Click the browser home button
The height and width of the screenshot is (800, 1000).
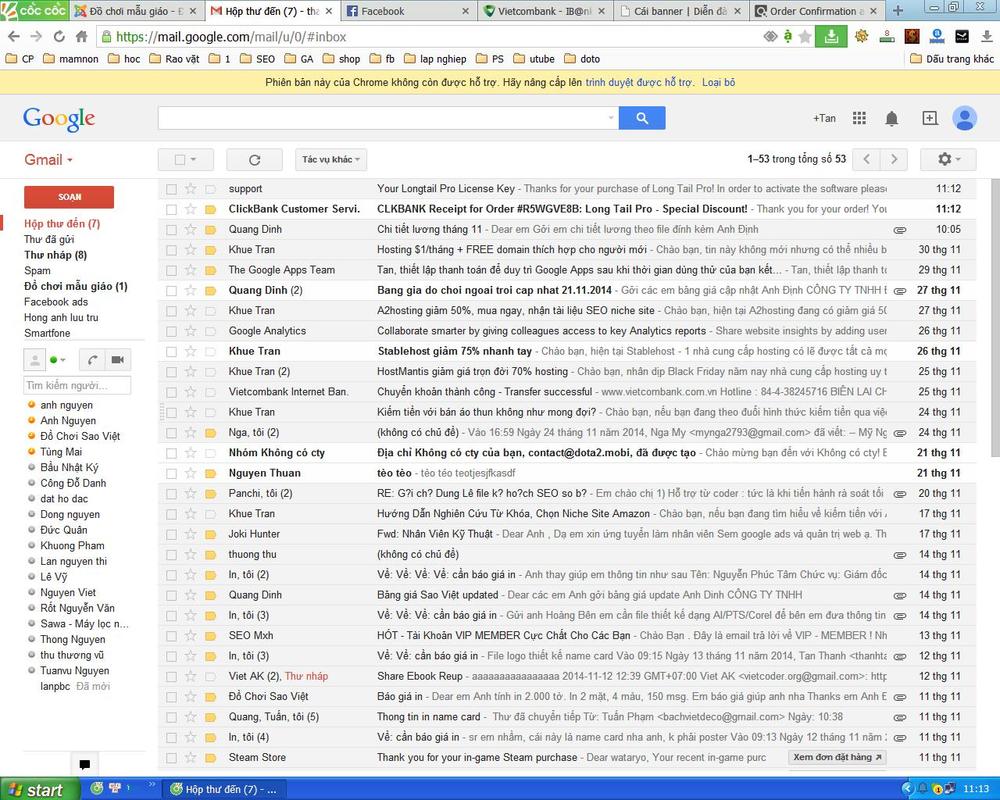click(81, 36)
